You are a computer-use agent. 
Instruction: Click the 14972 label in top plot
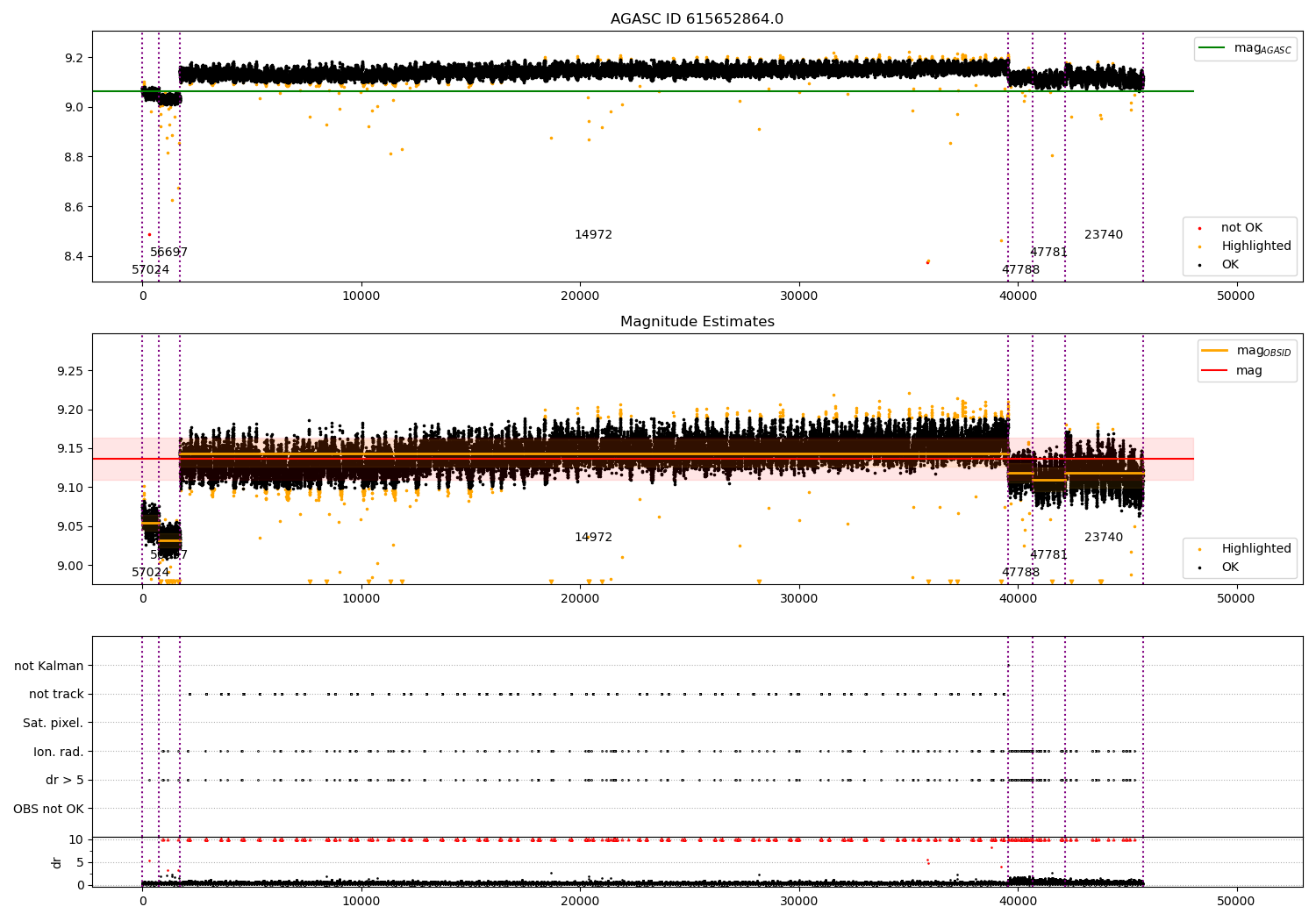click(x=594, y=235)
